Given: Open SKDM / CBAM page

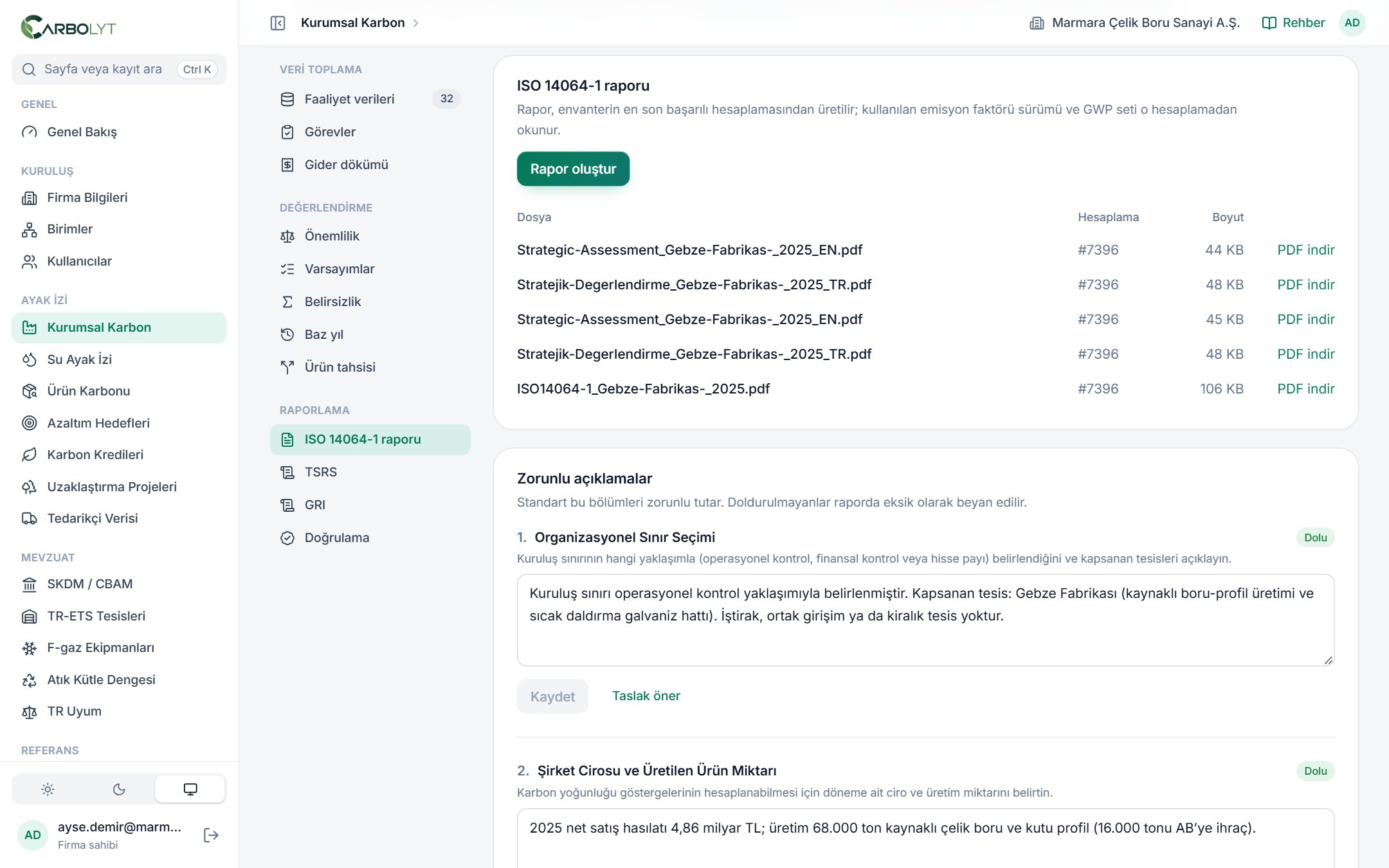Looking at the screenshot, I should 119,584.
